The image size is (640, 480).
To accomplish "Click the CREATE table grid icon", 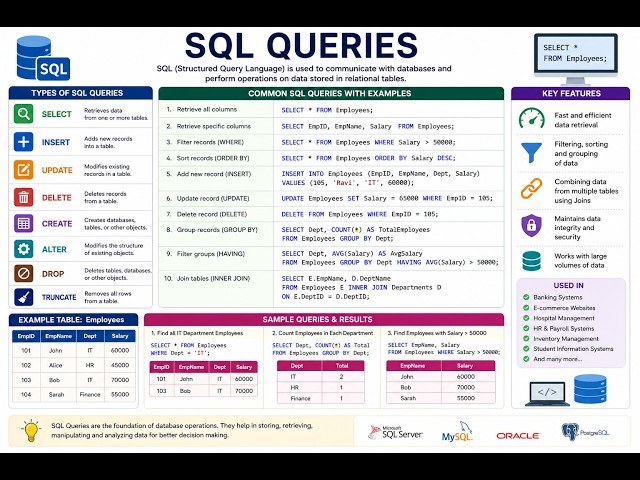I will (23, 223).
